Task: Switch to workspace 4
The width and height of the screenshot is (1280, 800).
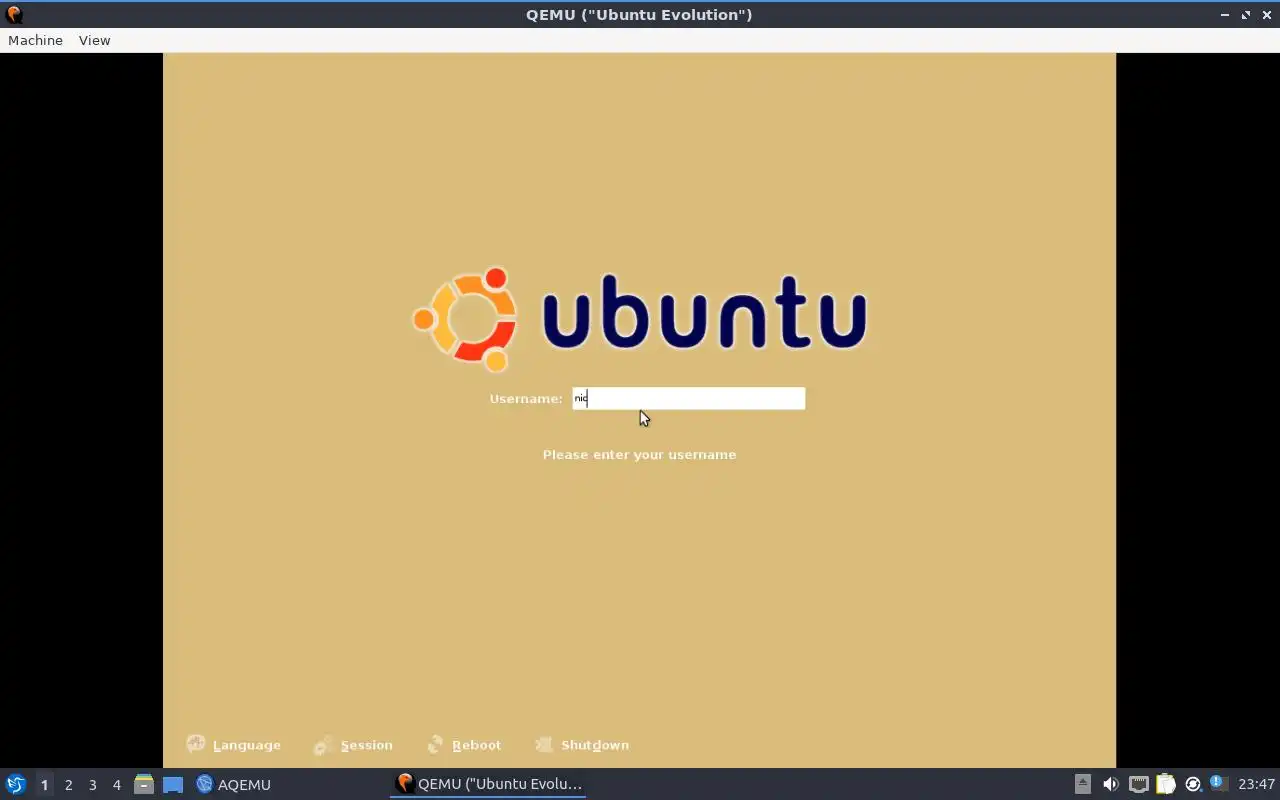Action: 116,785
